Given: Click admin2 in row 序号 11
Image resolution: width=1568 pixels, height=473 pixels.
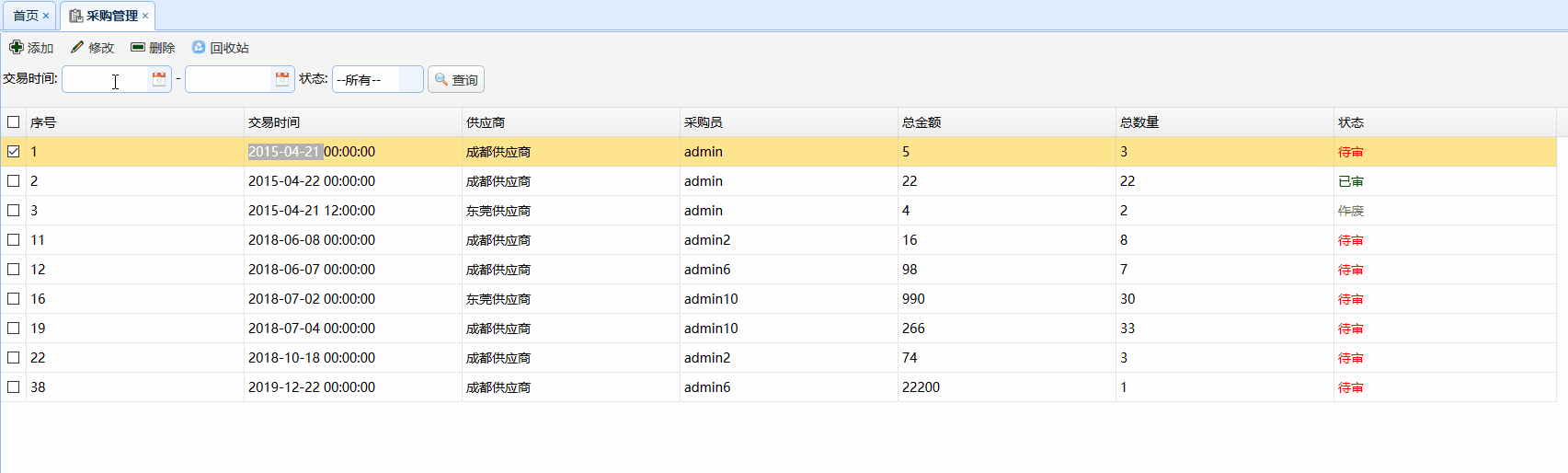Looking at the screenshot, I should [707, 240].
